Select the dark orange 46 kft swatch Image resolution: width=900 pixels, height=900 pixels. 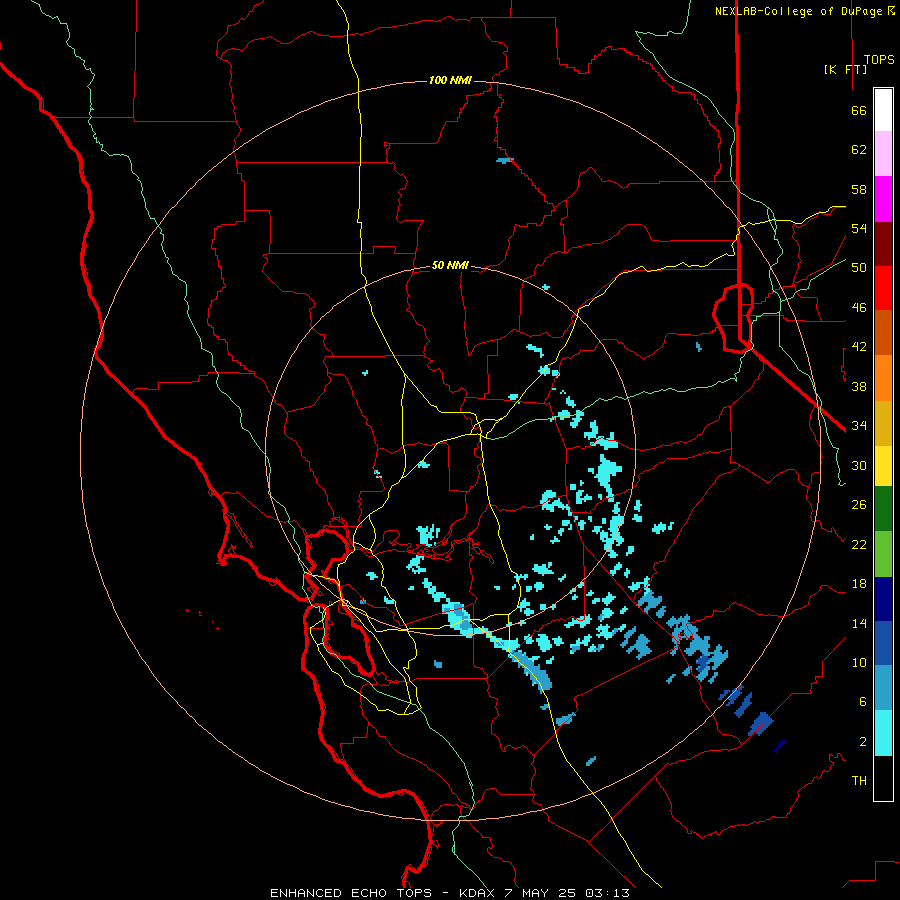click(883, 332)
